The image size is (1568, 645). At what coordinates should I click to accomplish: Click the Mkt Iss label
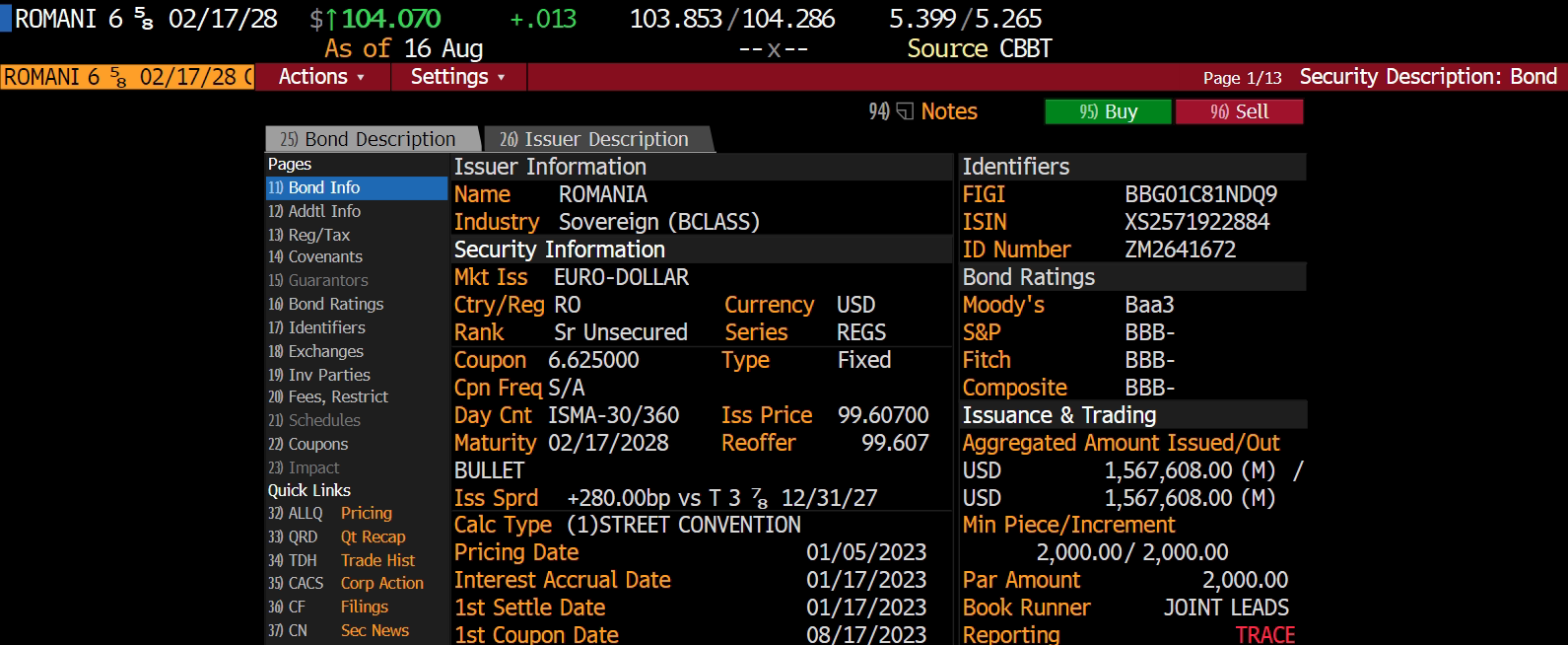[x=491, y=277]
